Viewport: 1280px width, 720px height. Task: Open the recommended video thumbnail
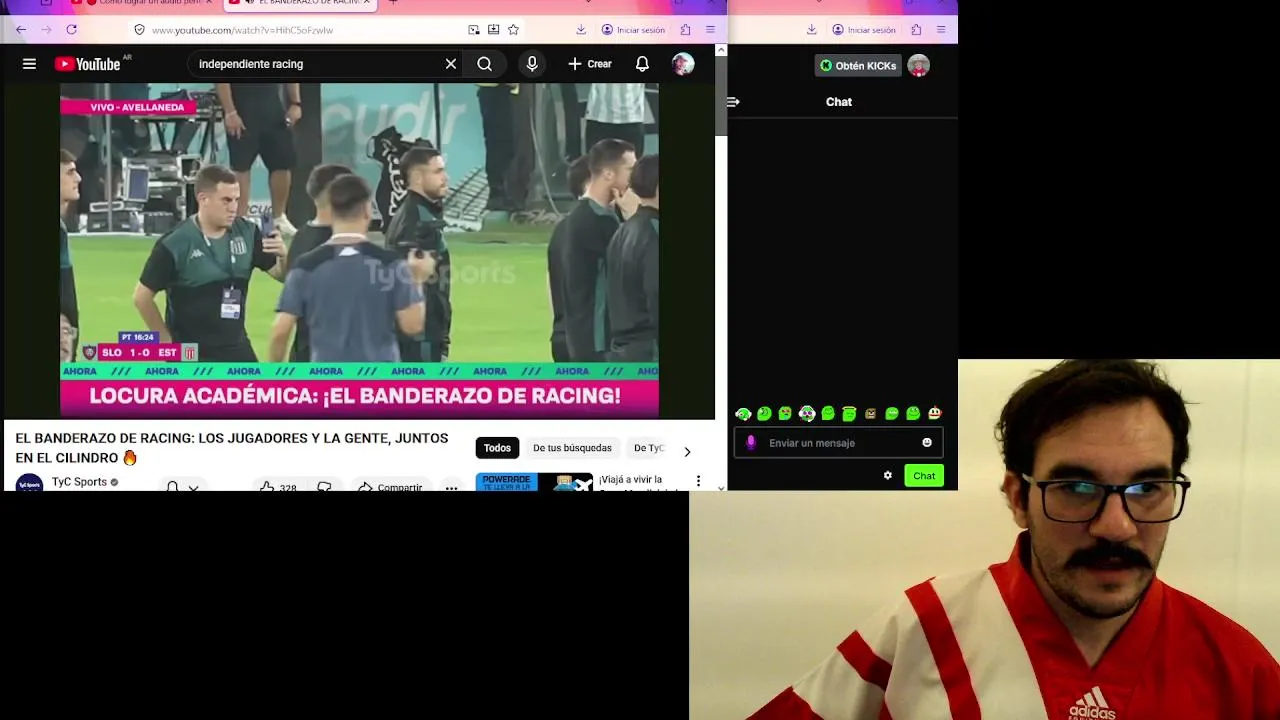pyautogui.click(x=534, y=482)
